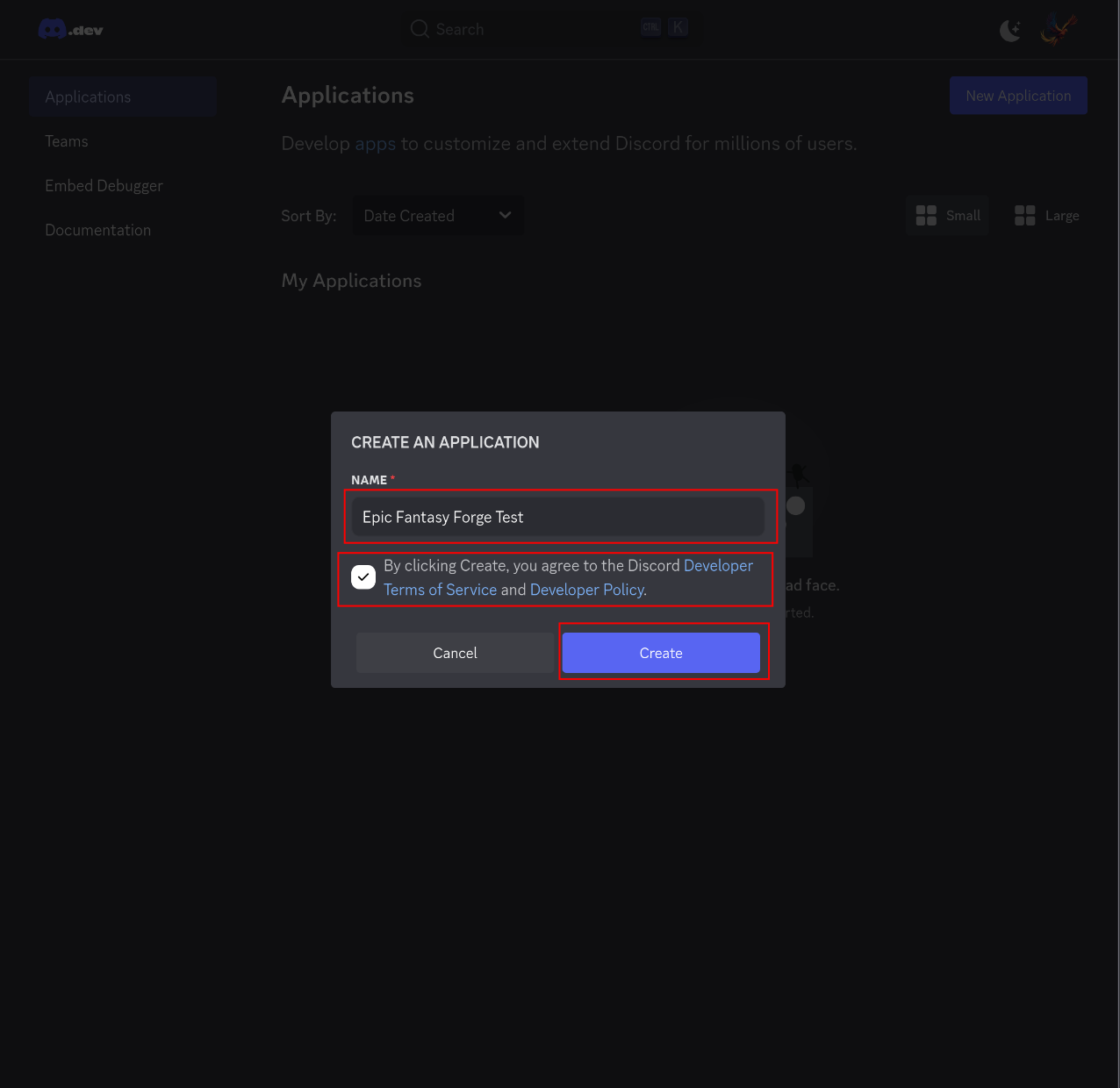This screenshot has width=1120, height=1088.
Task: Open the user profile avatar menu
Action: [1058, 29]
